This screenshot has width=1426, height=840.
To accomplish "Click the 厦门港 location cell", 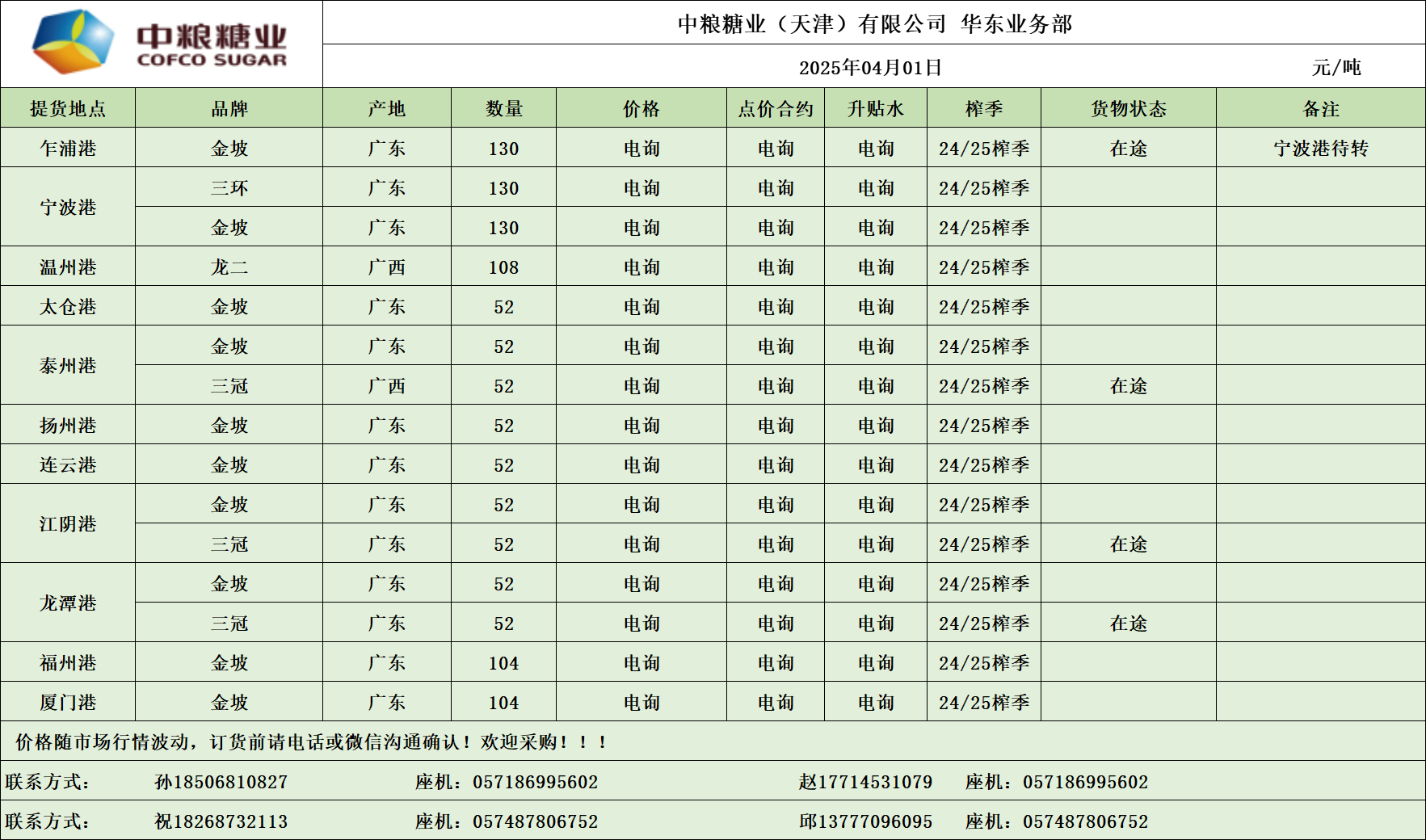I will coord(68,702).
